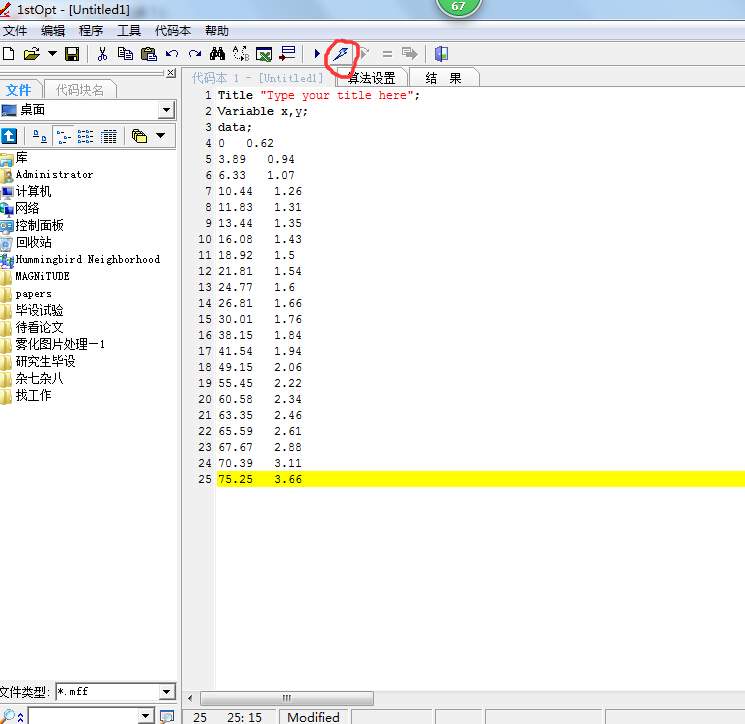Click the horizontal scrollbar thumb under the editor

287,698
